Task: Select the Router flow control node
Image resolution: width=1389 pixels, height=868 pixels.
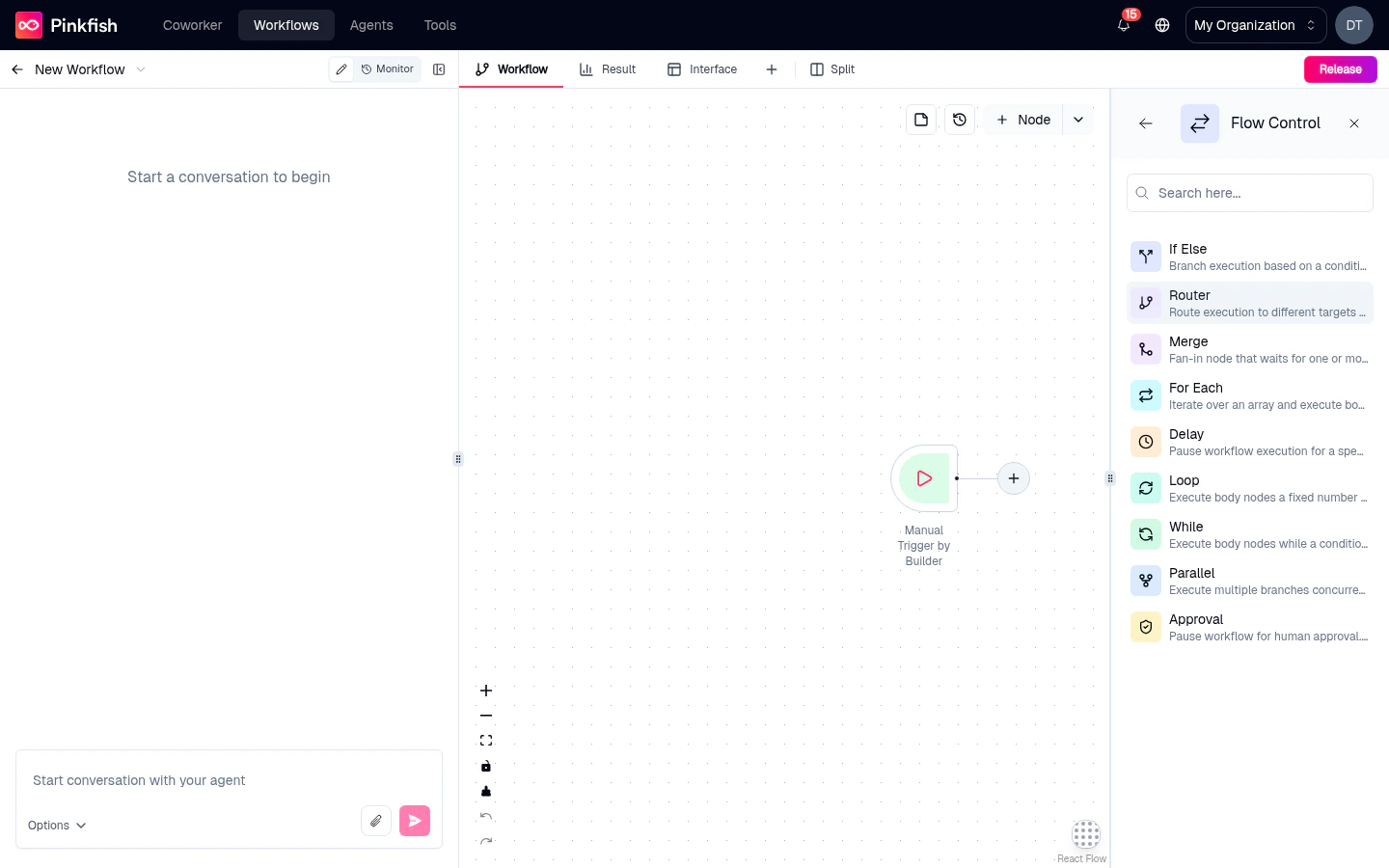Action: [x=1250, y=302]
